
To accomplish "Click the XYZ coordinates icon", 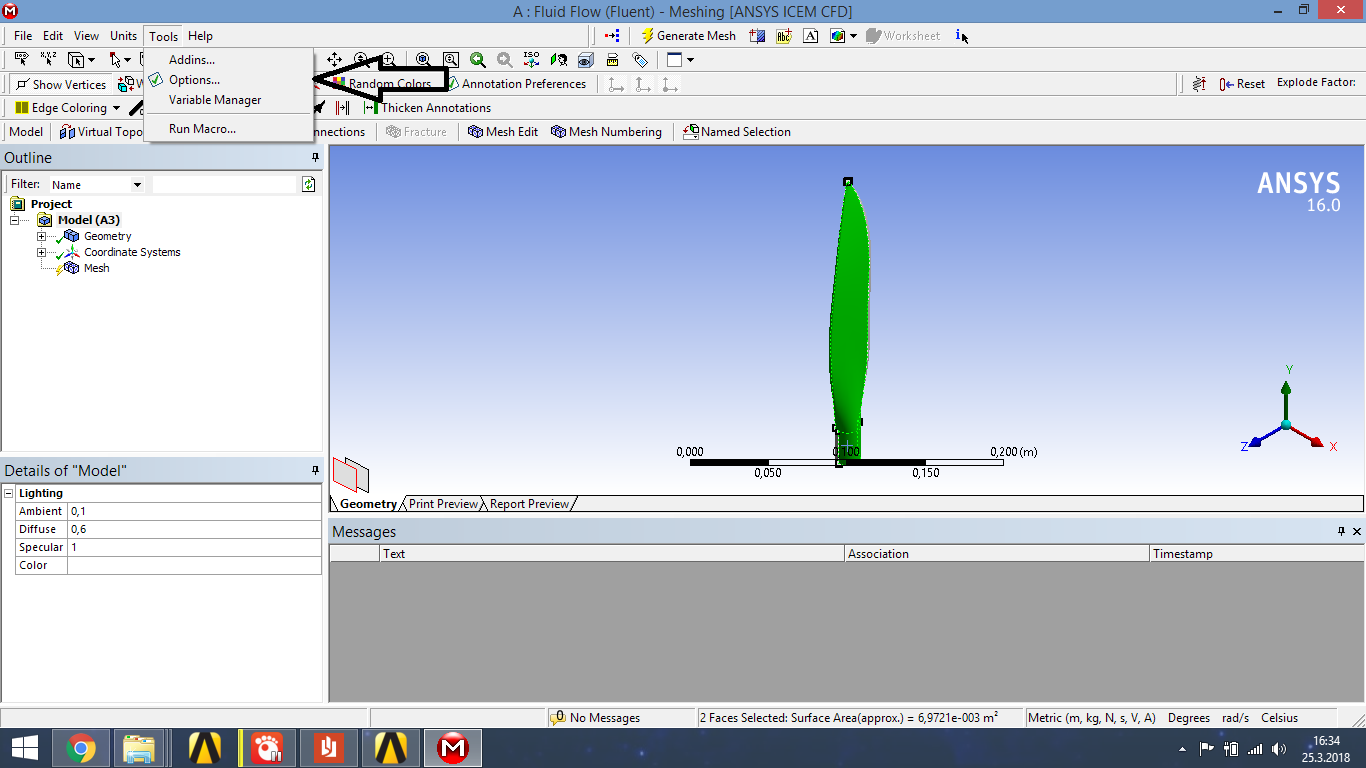I will point(48,60).
